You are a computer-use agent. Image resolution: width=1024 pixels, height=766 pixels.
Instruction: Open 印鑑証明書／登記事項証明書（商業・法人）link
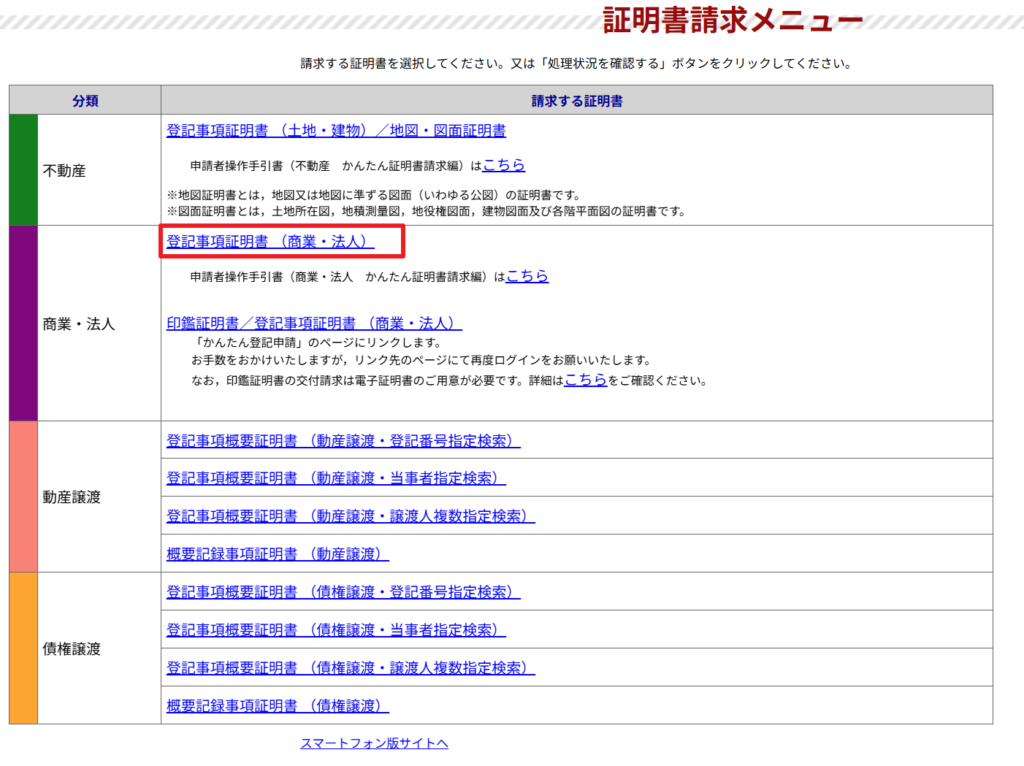tap(314, 324)
